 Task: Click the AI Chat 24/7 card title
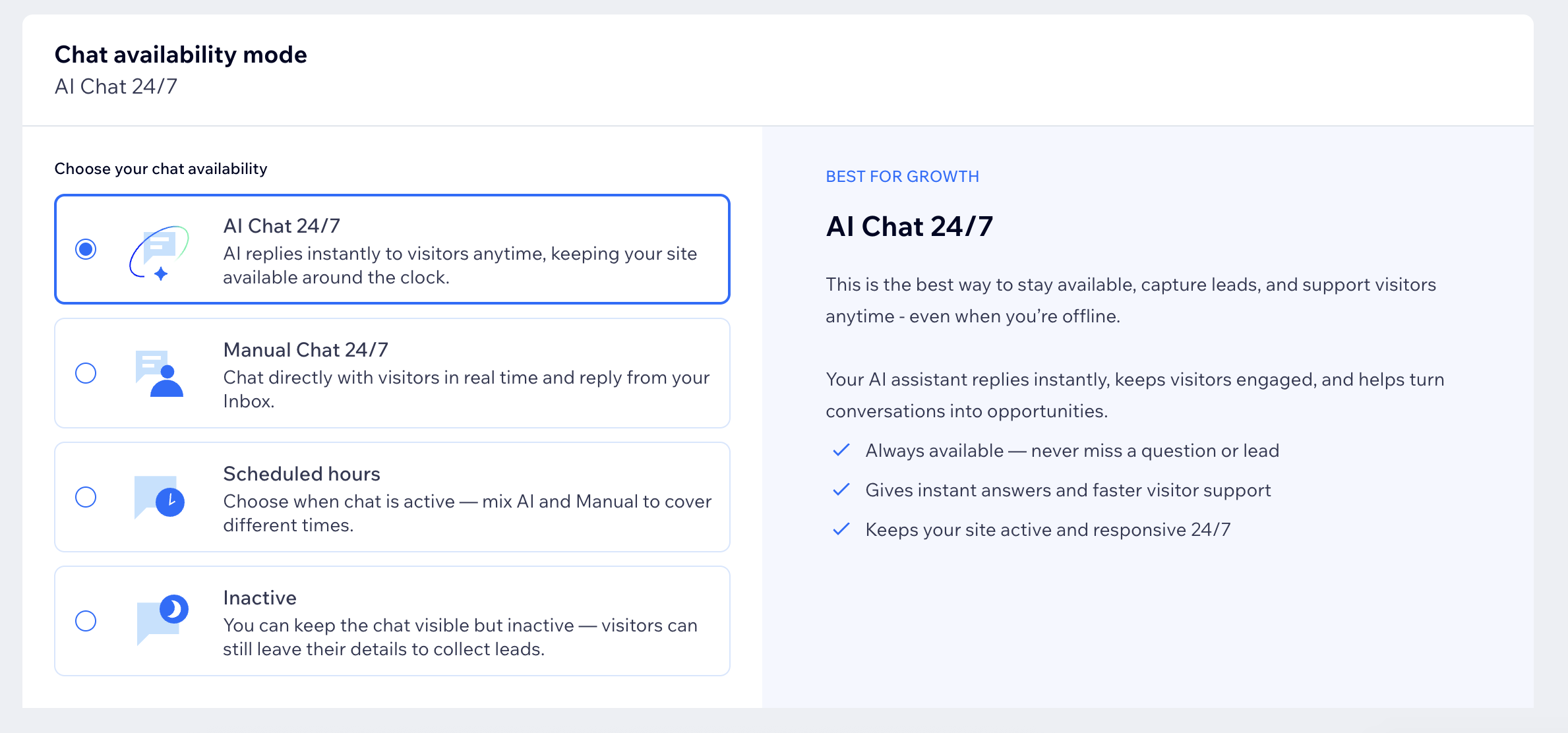(x=282, y=225)
